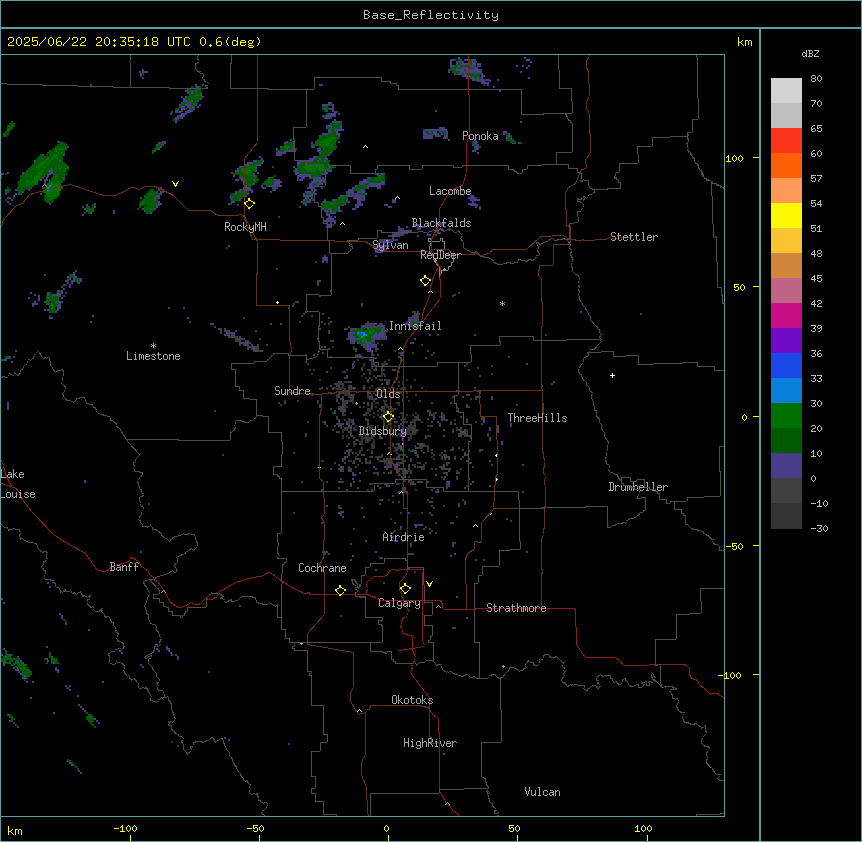Click the yellow diamond marker near Olds
This screenshot has height=842, width=862.
tap(388, 417)
